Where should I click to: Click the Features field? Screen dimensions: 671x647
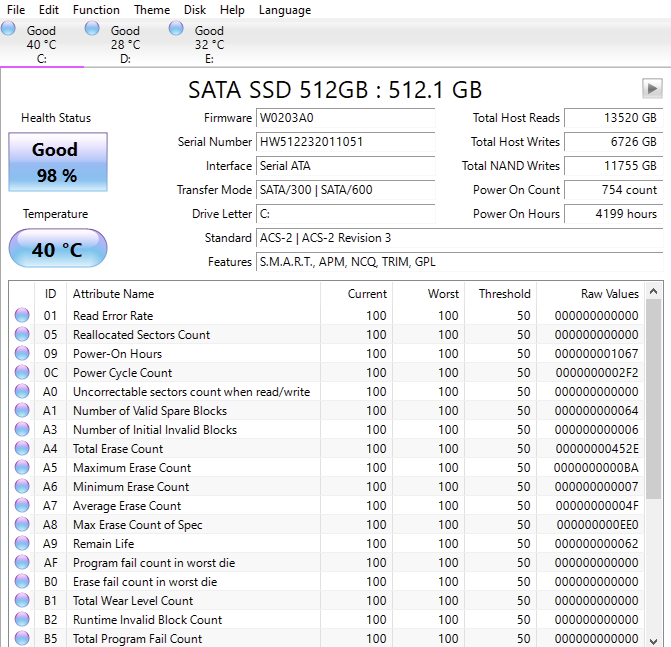click(x=460, y=261)
